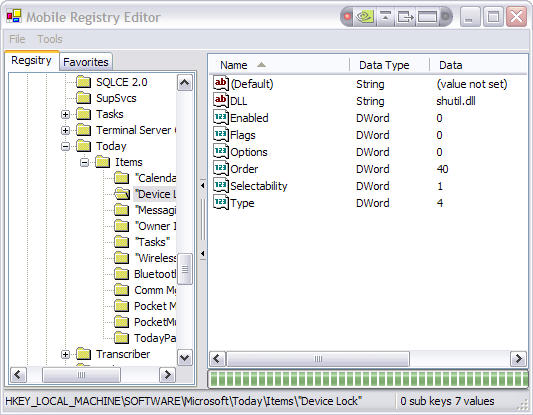The width and height of the screenshot is (533, 415).
Task: Expand the Transcriber key
Action: click(x=65, y=355)
